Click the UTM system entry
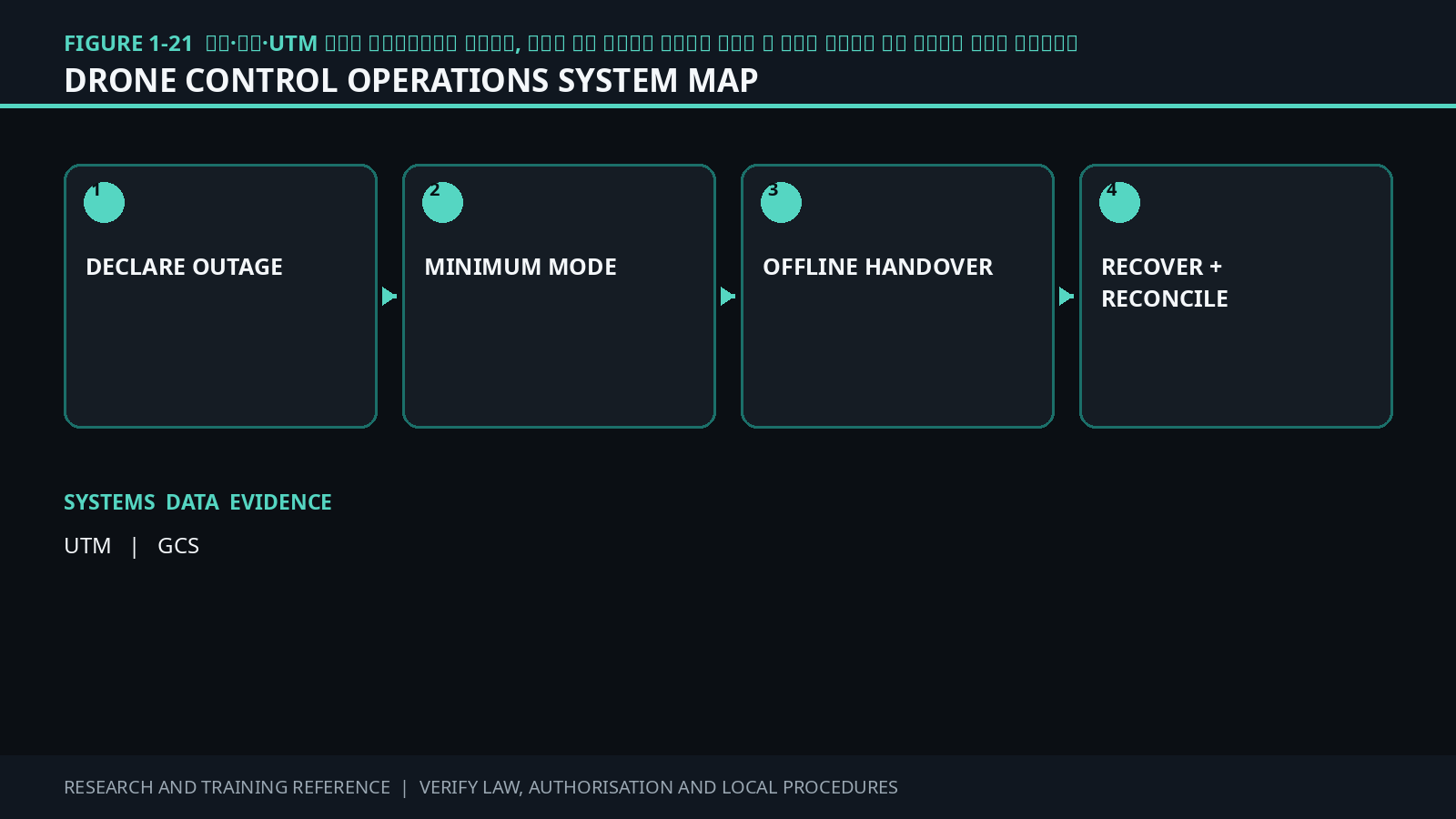Viewport: 1456px width, 819px height. [x=87, y=546]
